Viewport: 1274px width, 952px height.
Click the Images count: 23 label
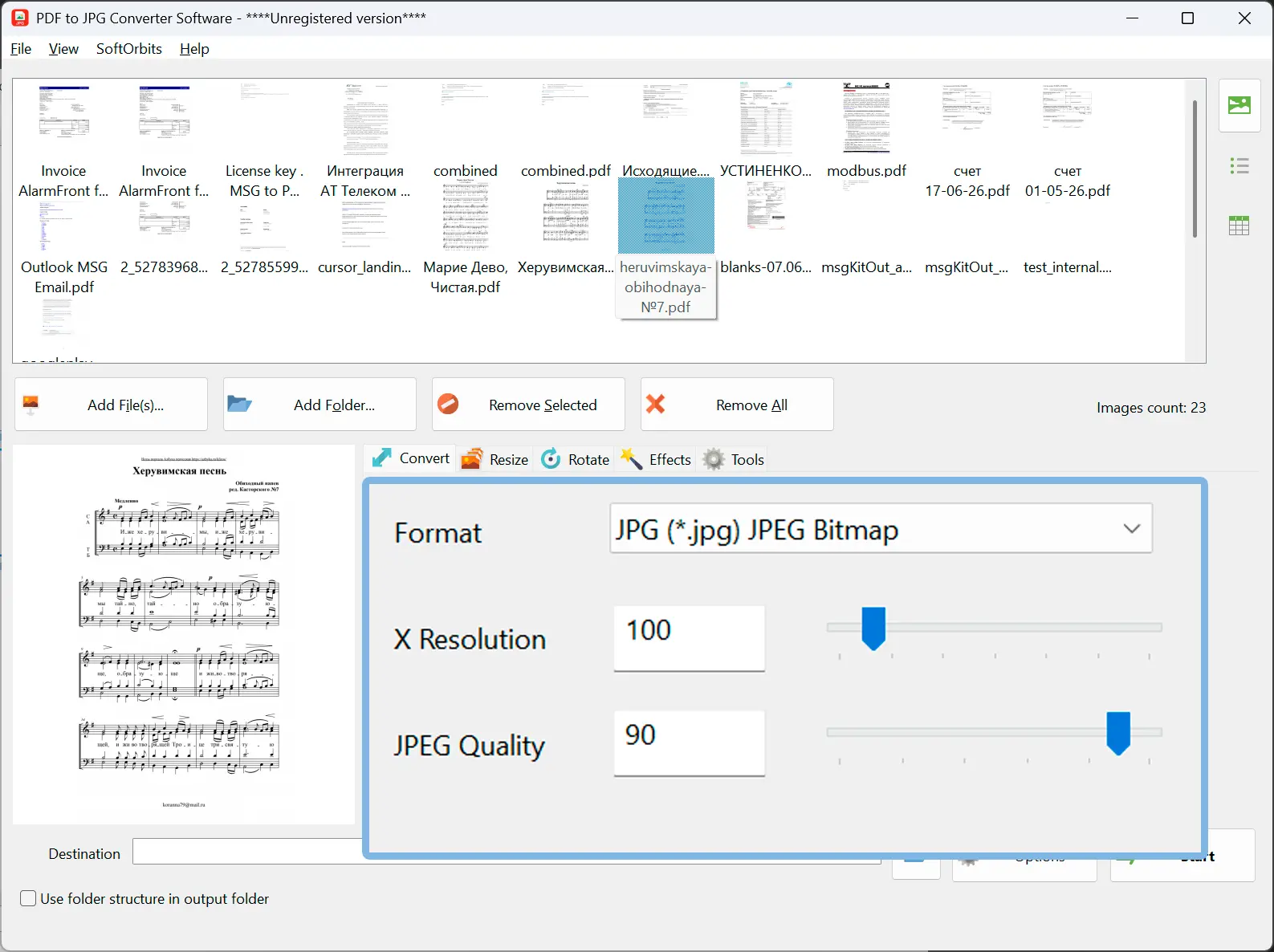click(x=1151, y=407)
